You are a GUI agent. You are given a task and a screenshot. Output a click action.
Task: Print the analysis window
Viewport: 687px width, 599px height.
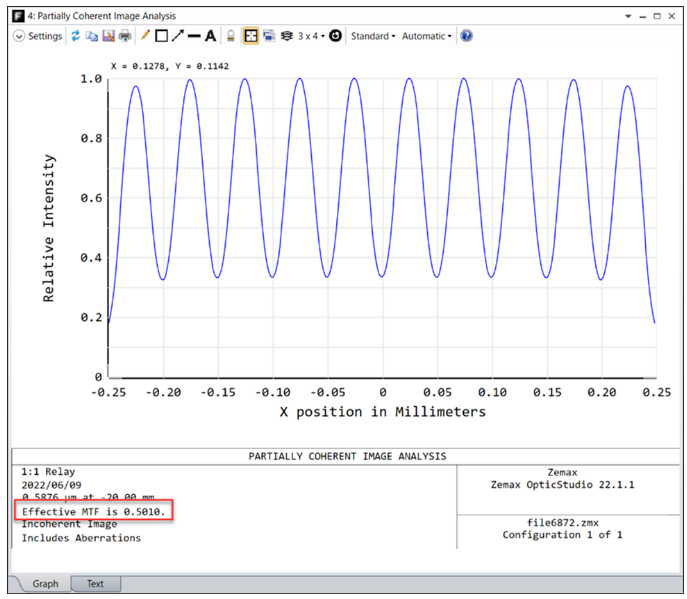pyautogui.click(x=125, y=36)
